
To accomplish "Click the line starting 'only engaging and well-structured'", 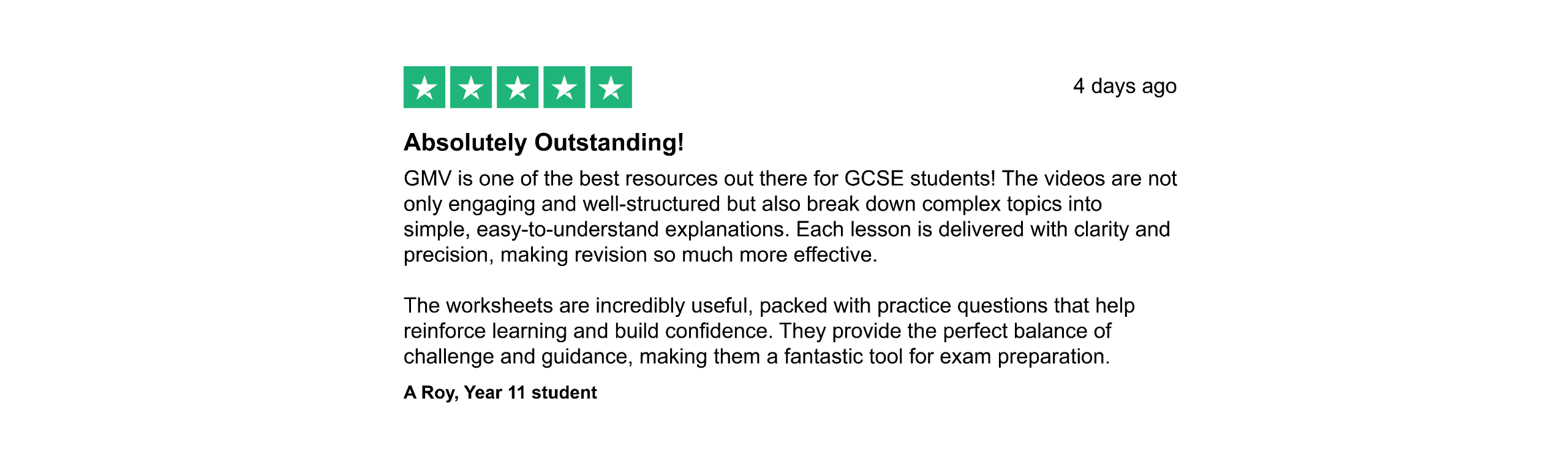I will [753, 204].
